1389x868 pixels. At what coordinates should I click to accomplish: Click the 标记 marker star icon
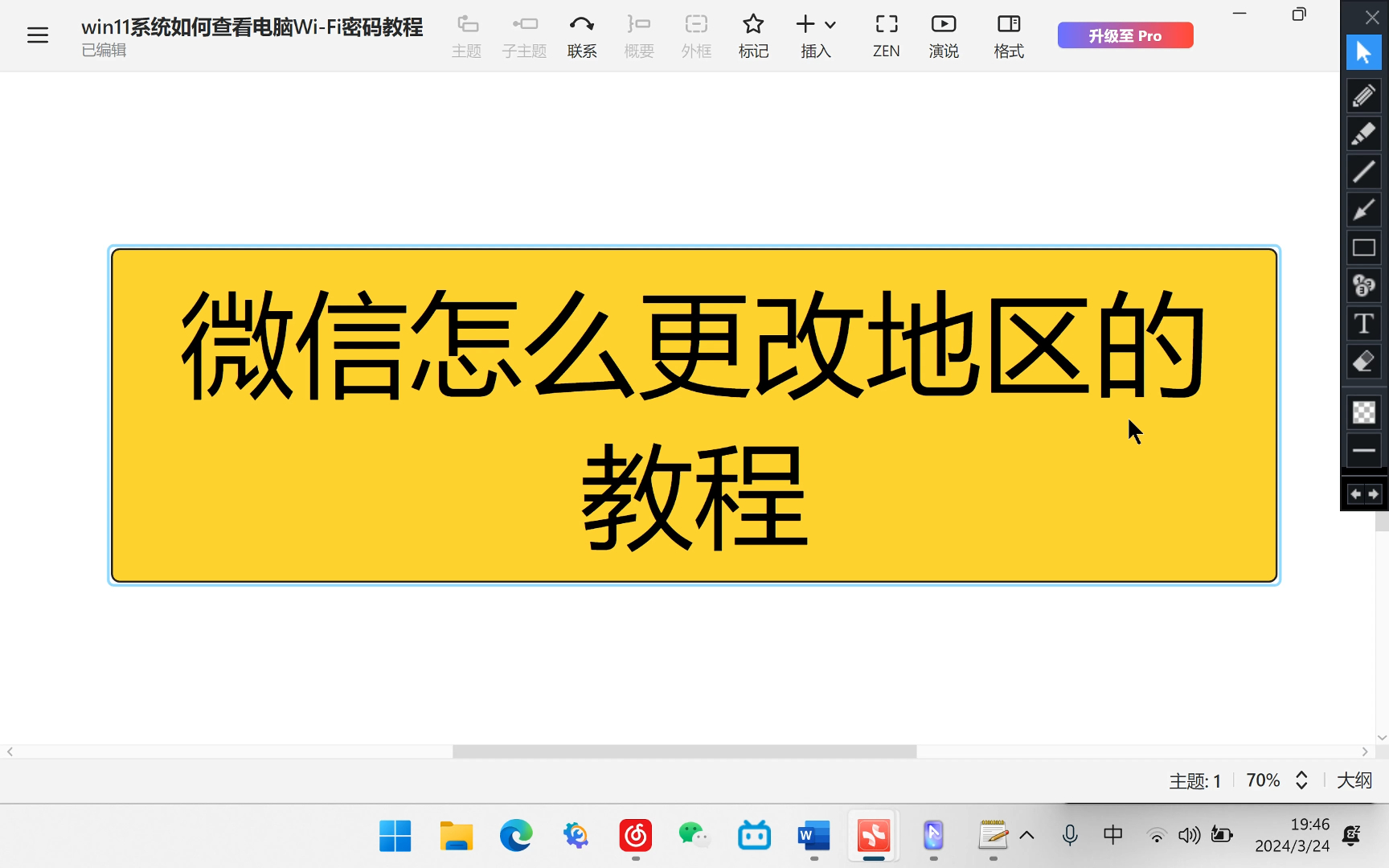tap(753, 35)
